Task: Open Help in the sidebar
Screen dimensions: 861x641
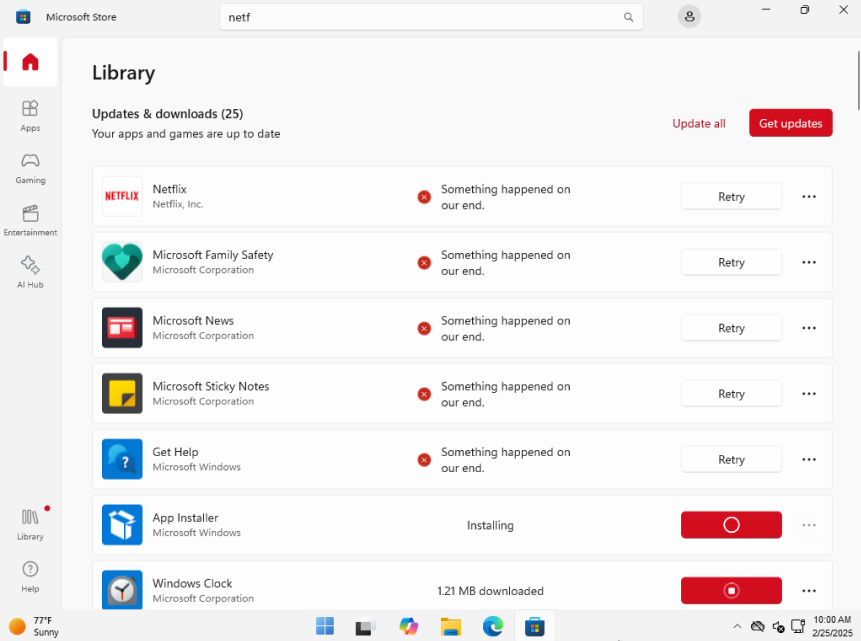Action: click(x=30, y=576)
